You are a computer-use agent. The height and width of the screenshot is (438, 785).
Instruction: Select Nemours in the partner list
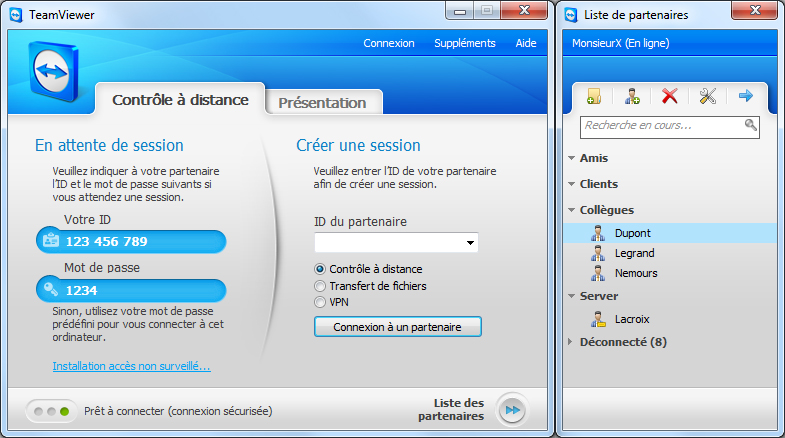[670, 273]
